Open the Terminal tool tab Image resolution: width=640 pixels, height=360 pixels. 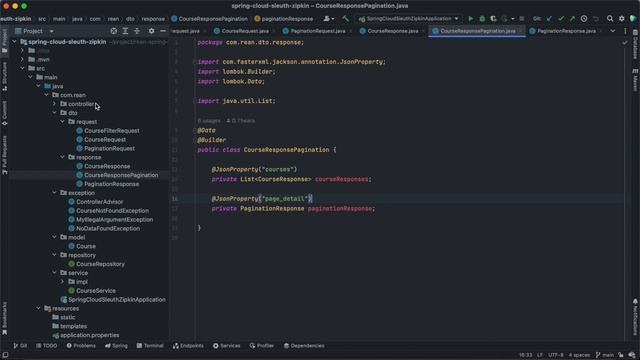pyautogui.click(x=150, y=346)
